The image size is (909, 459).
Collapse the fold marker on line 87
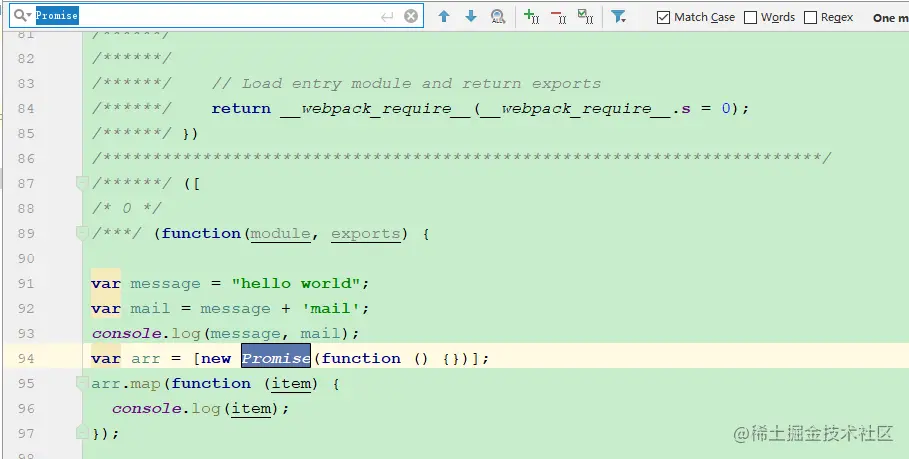pyautogui.click(x=82, y=183)
